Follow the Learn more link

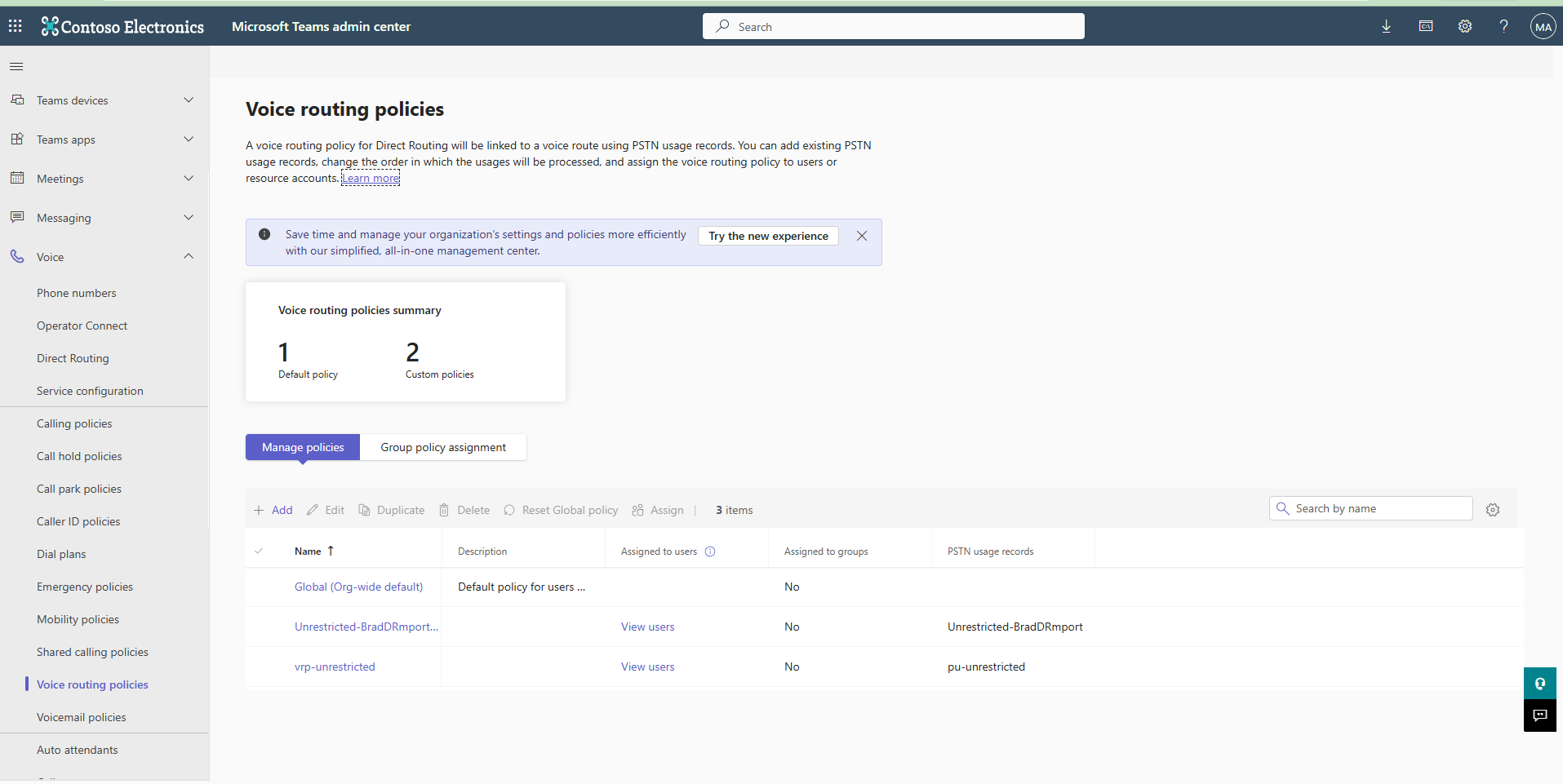click(x=371, y=178)
